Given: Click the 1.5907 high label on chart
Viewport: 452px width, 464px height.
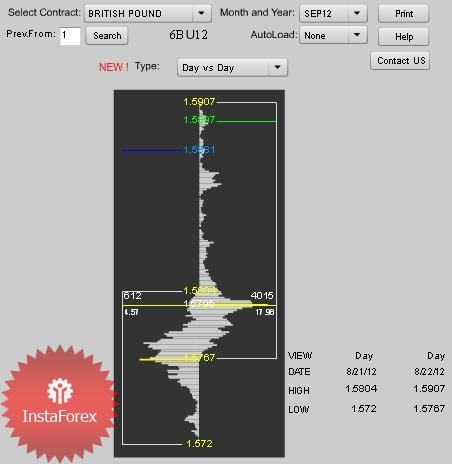Looking at the screenshot, I should tap(199, 102).
